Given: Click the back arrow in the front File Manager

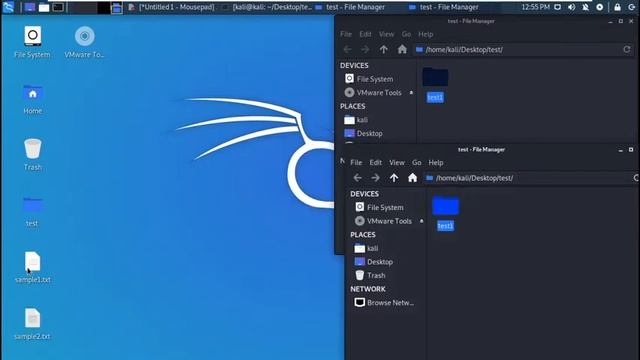Looking at the screenshot, I should [358, 178].
